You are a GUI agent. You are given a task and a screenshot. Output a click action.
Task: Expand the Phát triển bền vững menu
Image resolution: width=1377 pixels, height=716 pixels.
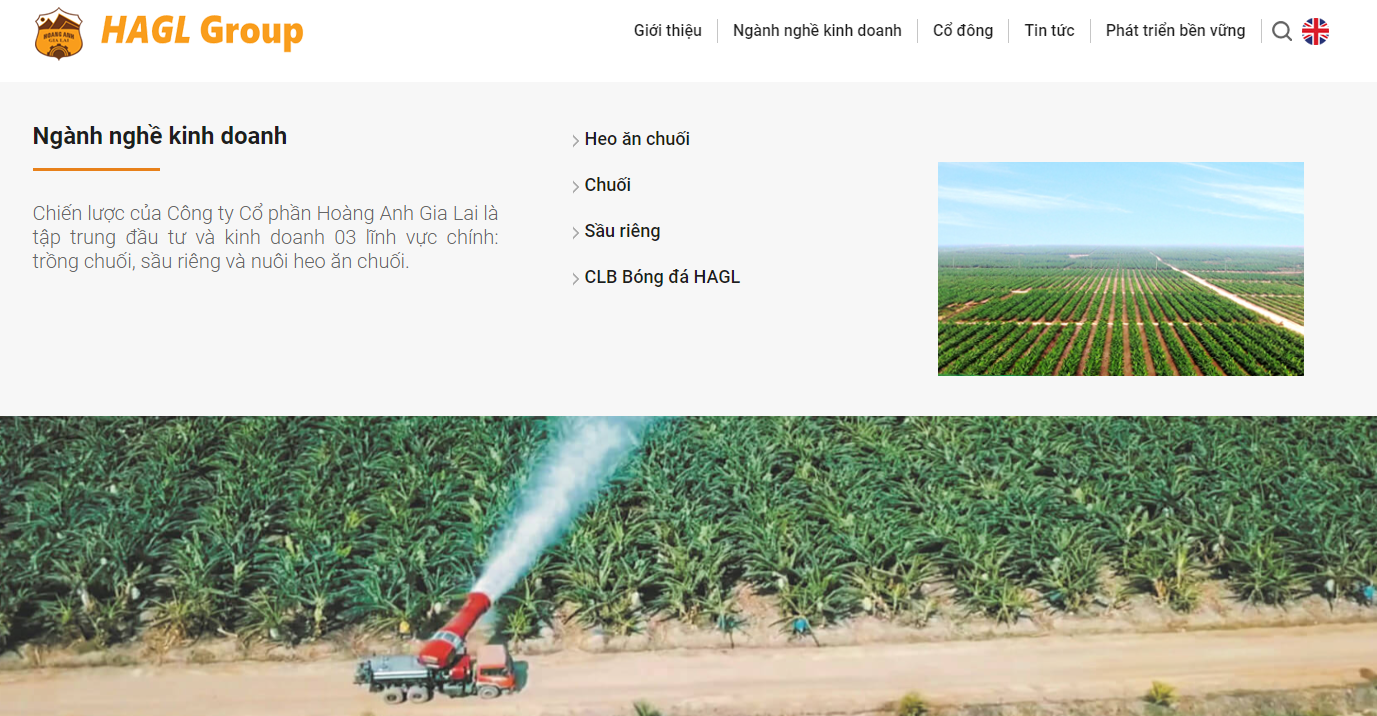click(x=1176, y=30)
